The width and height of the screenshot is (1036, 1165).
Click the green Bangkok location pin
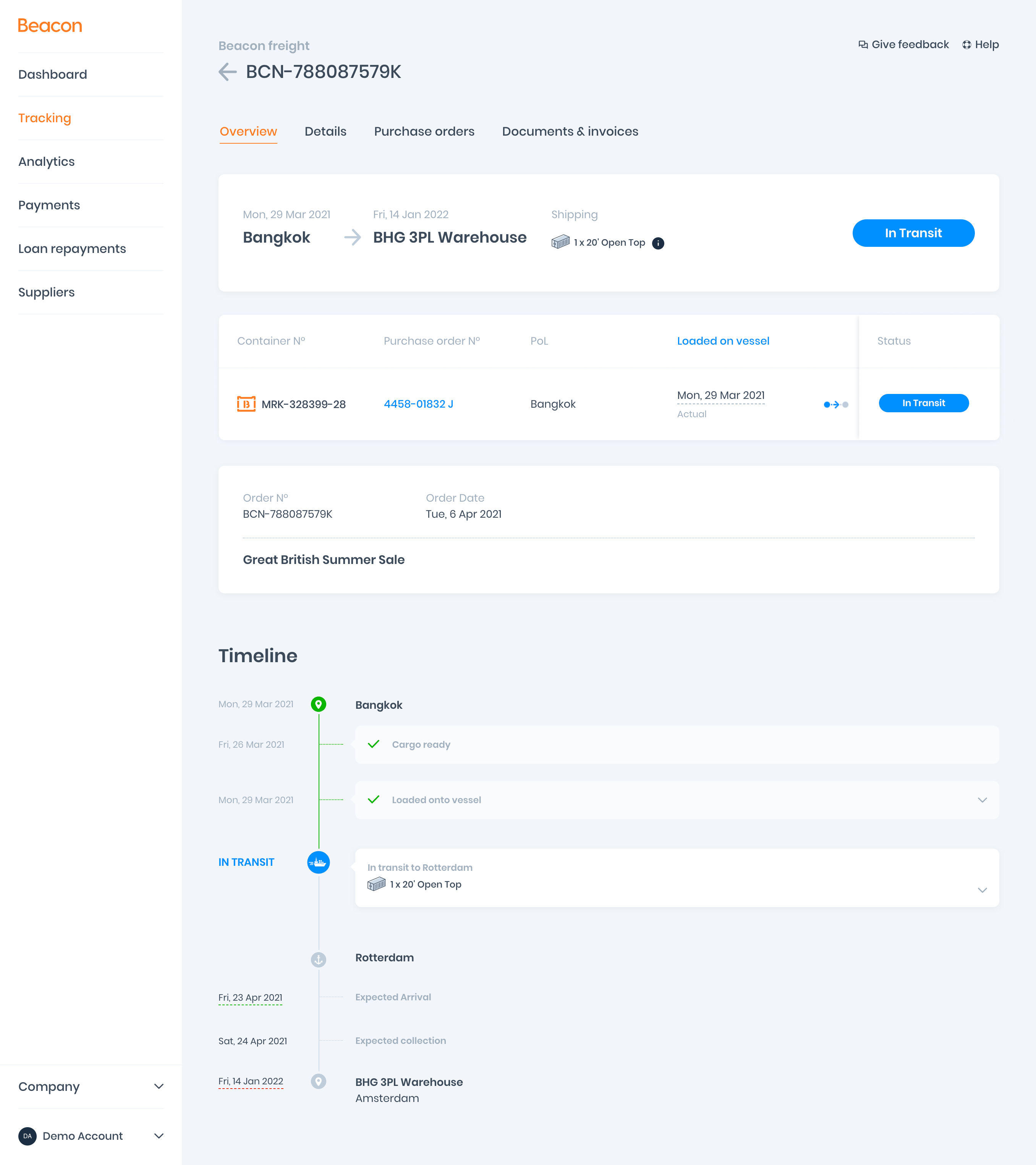tap(319, 705)
